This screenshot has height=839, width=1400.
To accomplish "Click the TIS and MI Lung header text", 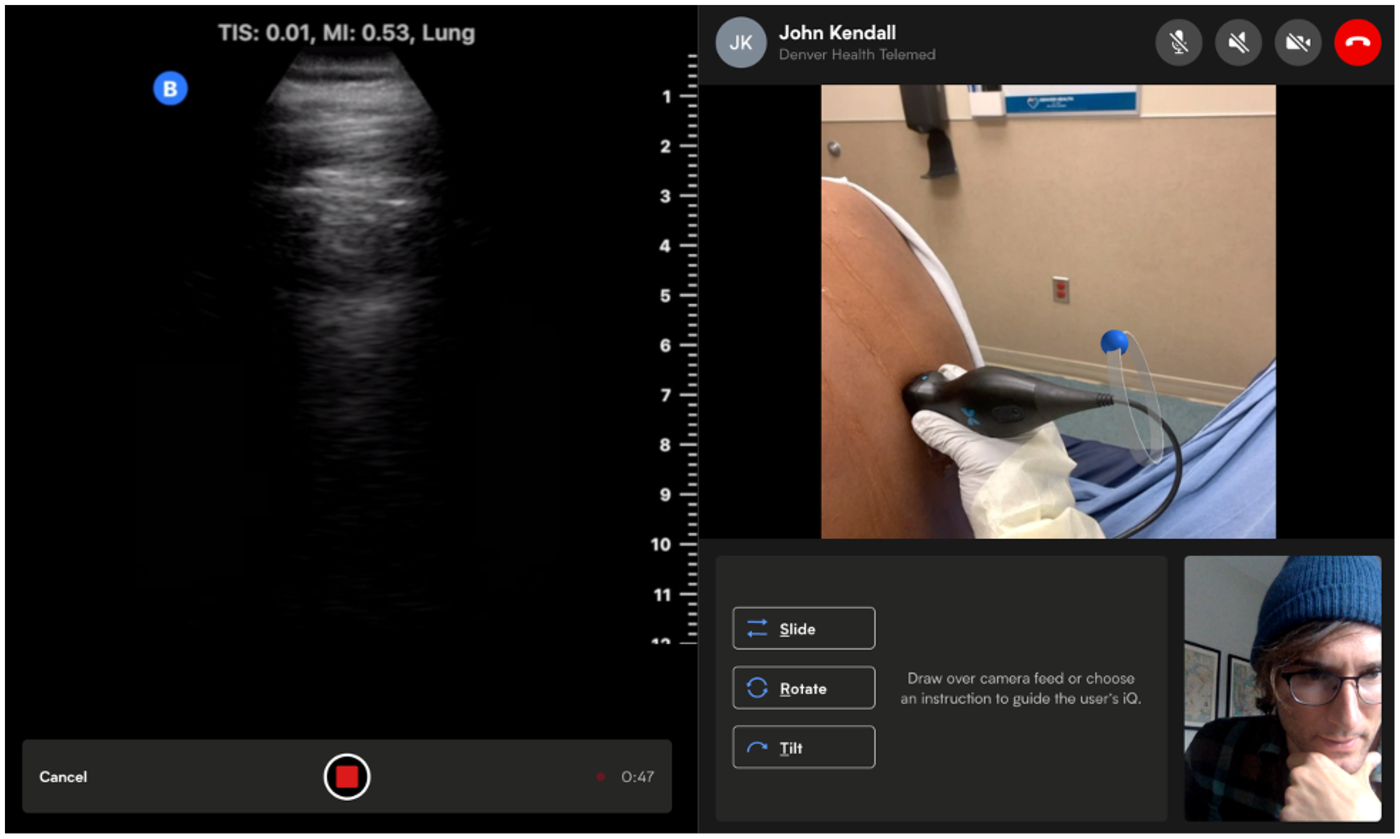I will (x=345, y=32).
